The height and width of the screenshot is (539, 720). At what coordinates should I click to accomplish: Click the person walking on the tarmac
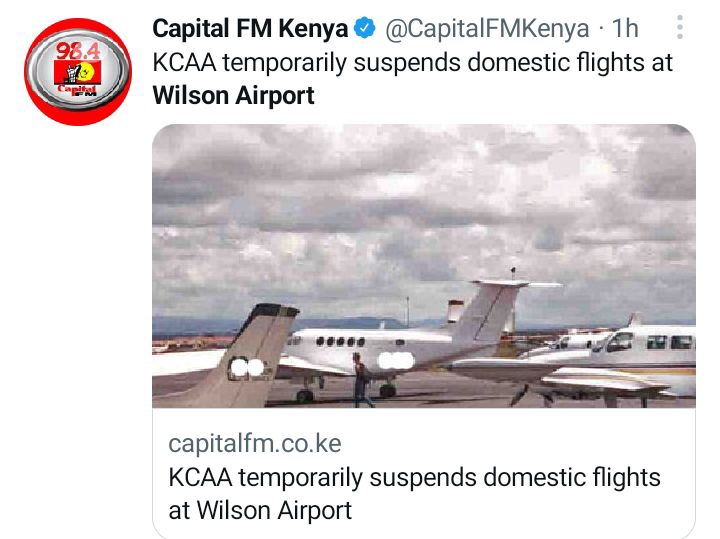point(361,380)
